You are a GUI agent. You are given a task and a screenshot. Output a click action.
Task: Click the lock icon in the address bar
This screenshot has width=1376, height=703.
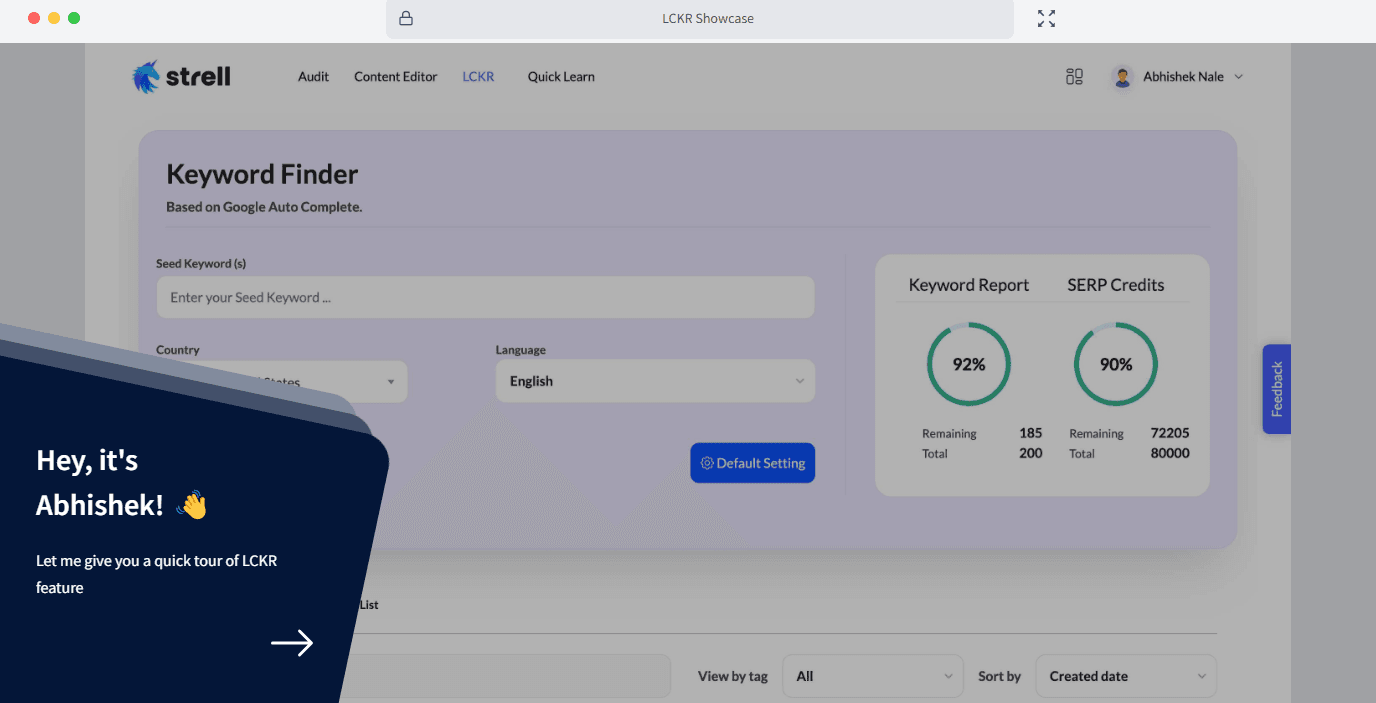click(405, 18)
